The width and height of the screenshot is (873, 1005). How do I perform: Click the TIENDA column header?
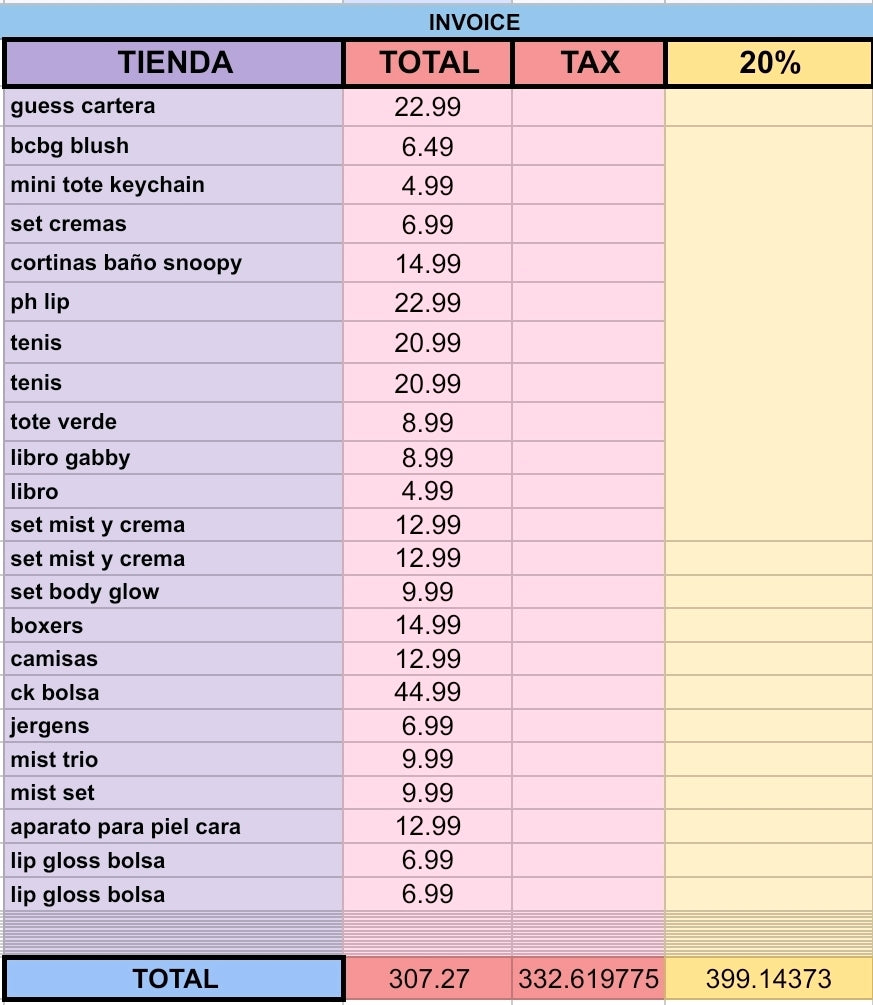pos(174,63)
